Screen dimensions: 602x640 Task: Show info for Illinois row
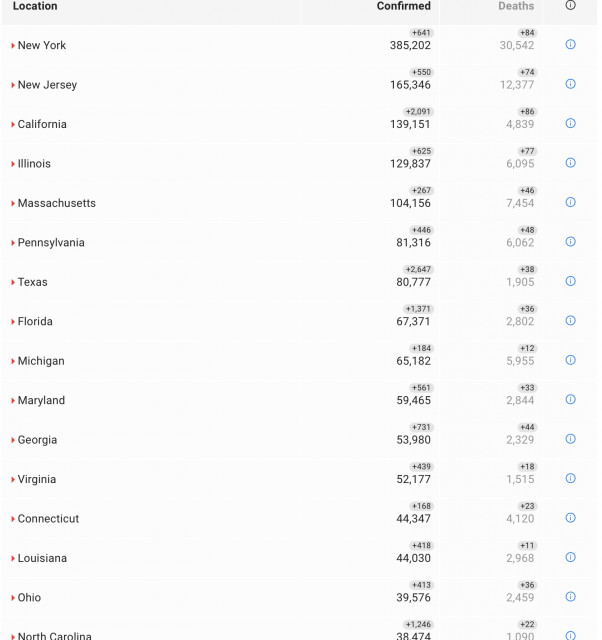tap(570, 163)
